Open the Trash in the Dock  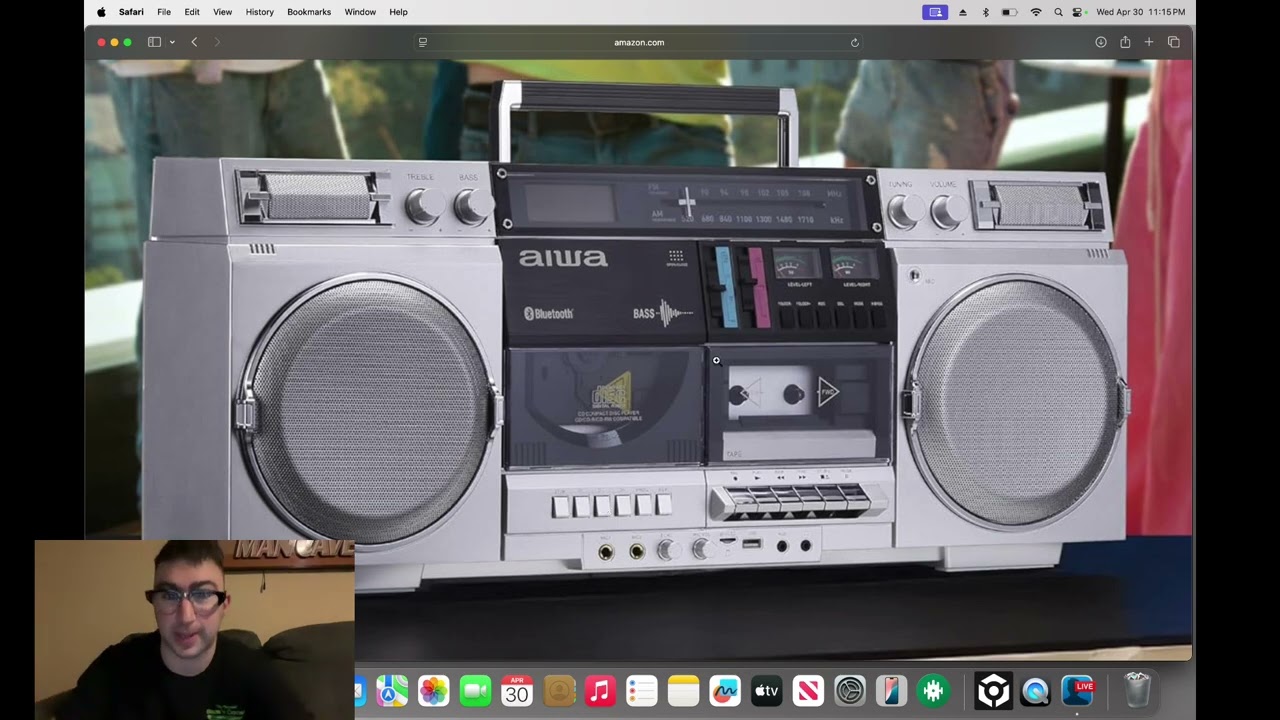(x=1137, y=690)
